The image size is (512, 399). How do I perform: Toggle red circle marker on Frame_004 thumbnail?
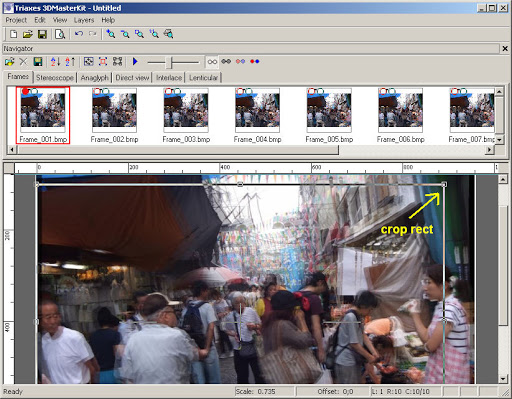(240, 91)
